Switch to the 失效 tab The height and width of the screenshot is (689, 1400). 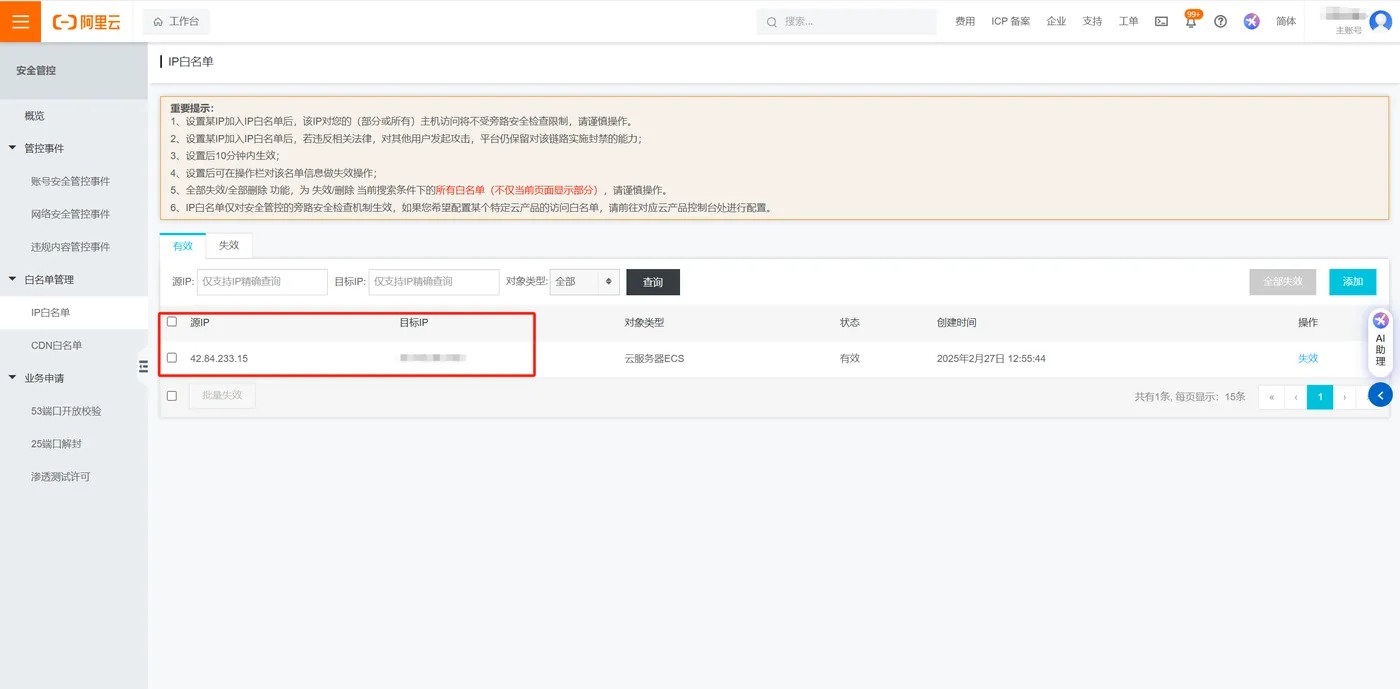tap(229, 245)
